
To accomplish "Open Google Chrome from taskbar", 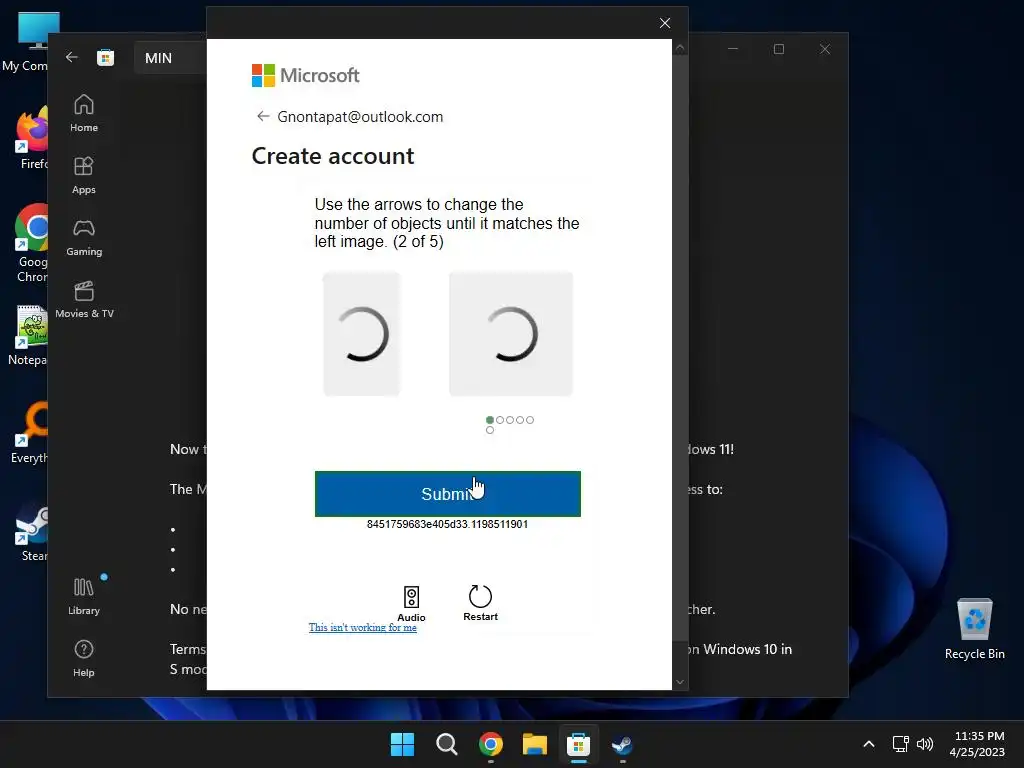I will 490,744.
